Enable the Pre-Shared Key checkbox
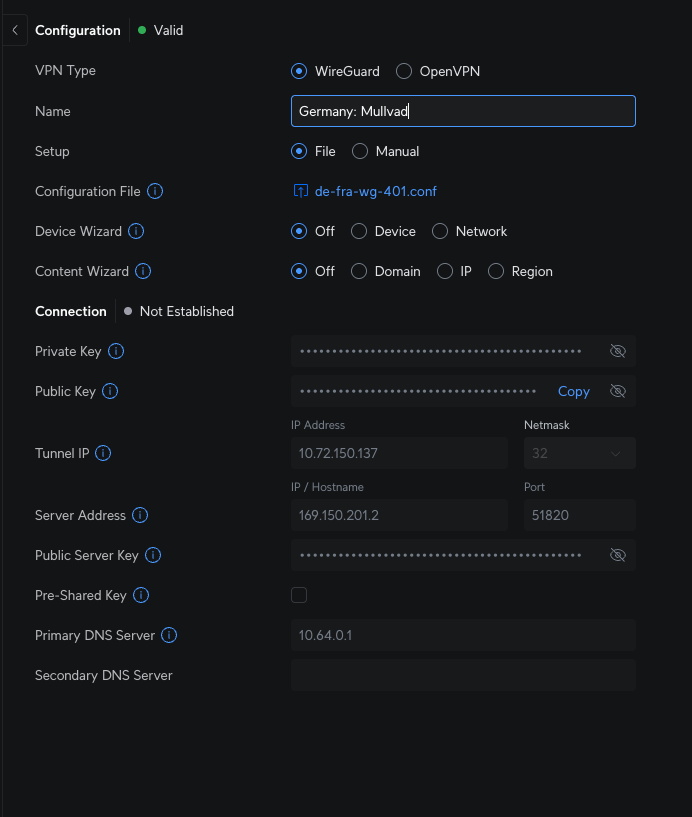Screen dimensions: 692x817 tap(299, 595)
